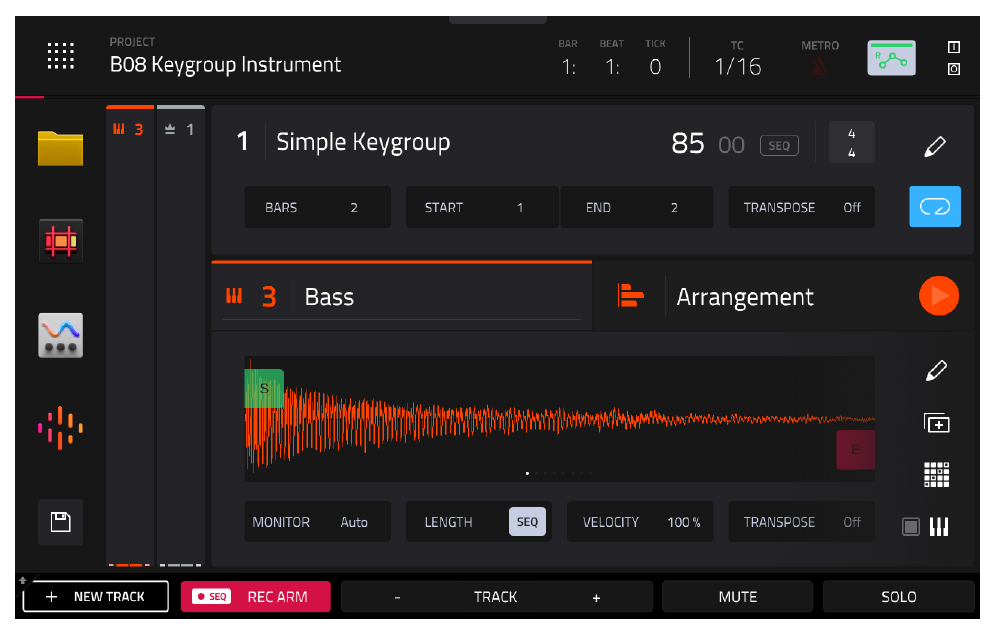Click the TICK position value

[x=655, y=66]
